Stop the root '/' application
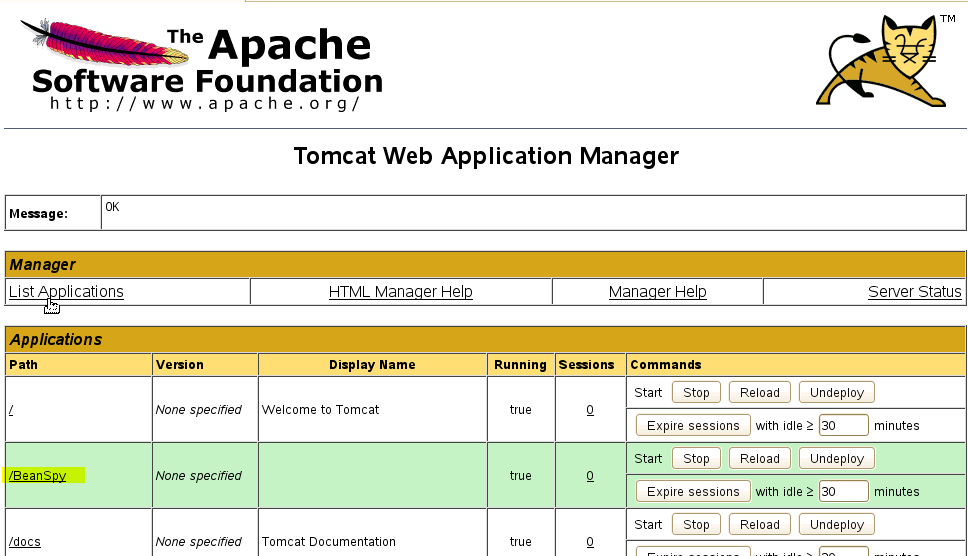 pyautogui.click(x=696, y=392)
